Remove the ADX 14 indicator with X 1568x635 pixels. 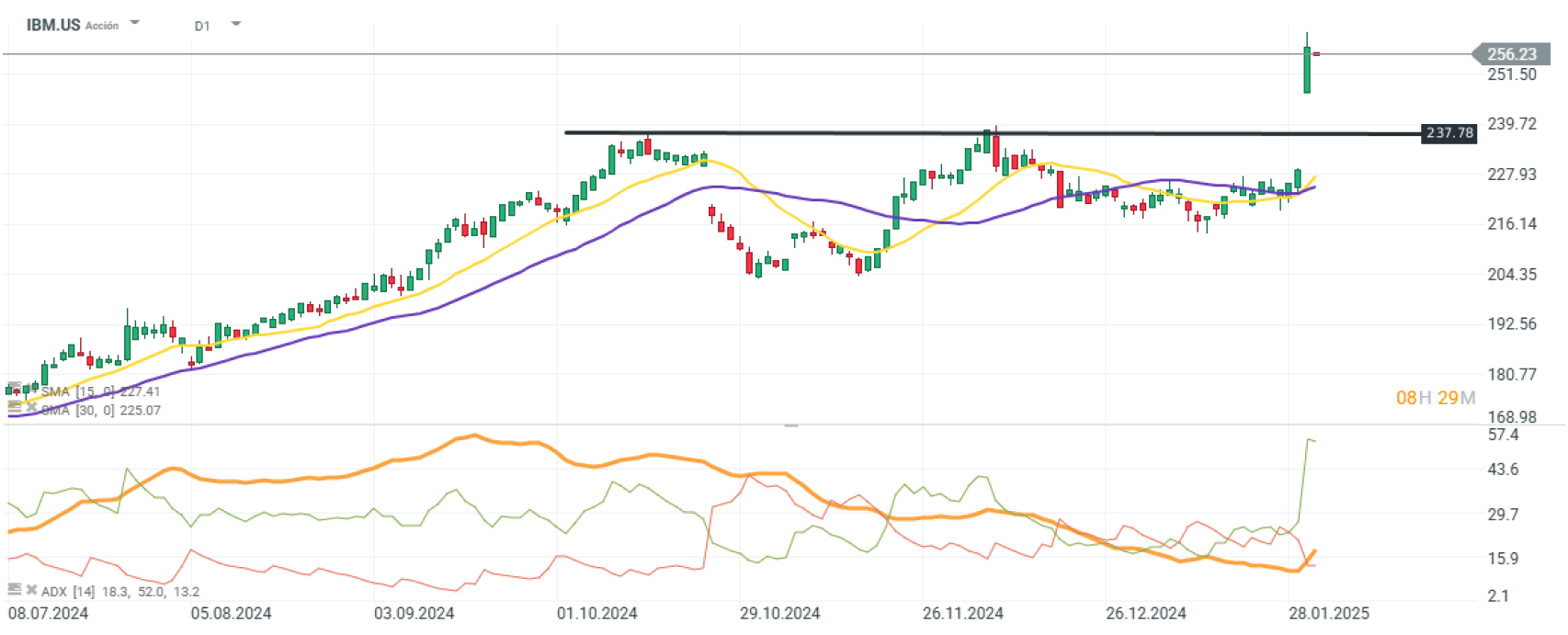[x=31, y=590]
